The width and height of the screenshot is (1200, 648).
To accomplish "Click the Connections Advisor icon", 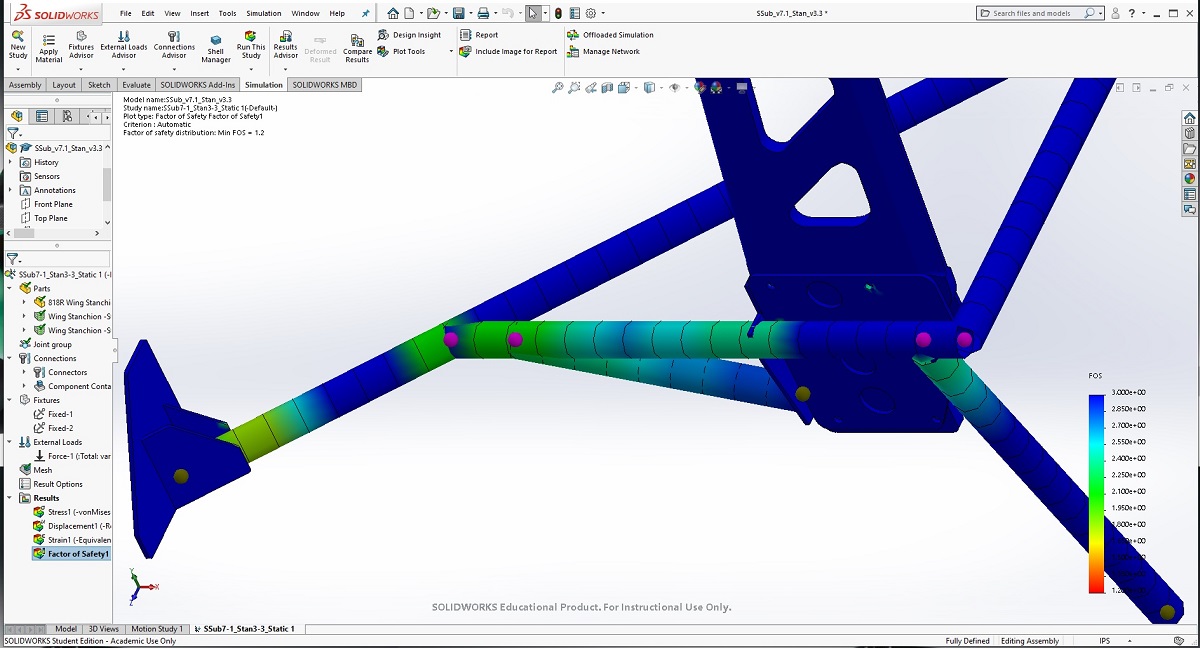I will (x=174, y=46).
